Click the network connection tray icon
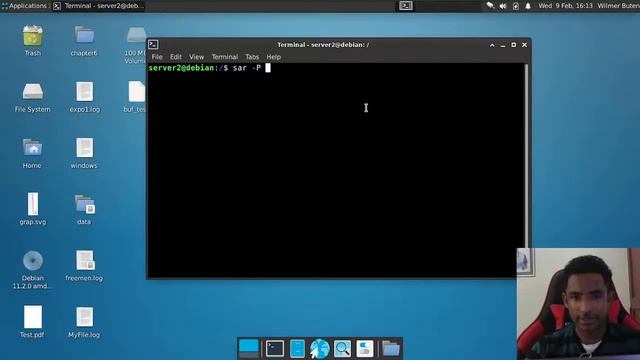Image resolution: width=640 pixels, height=360 pixels. [x=490, y=6]
